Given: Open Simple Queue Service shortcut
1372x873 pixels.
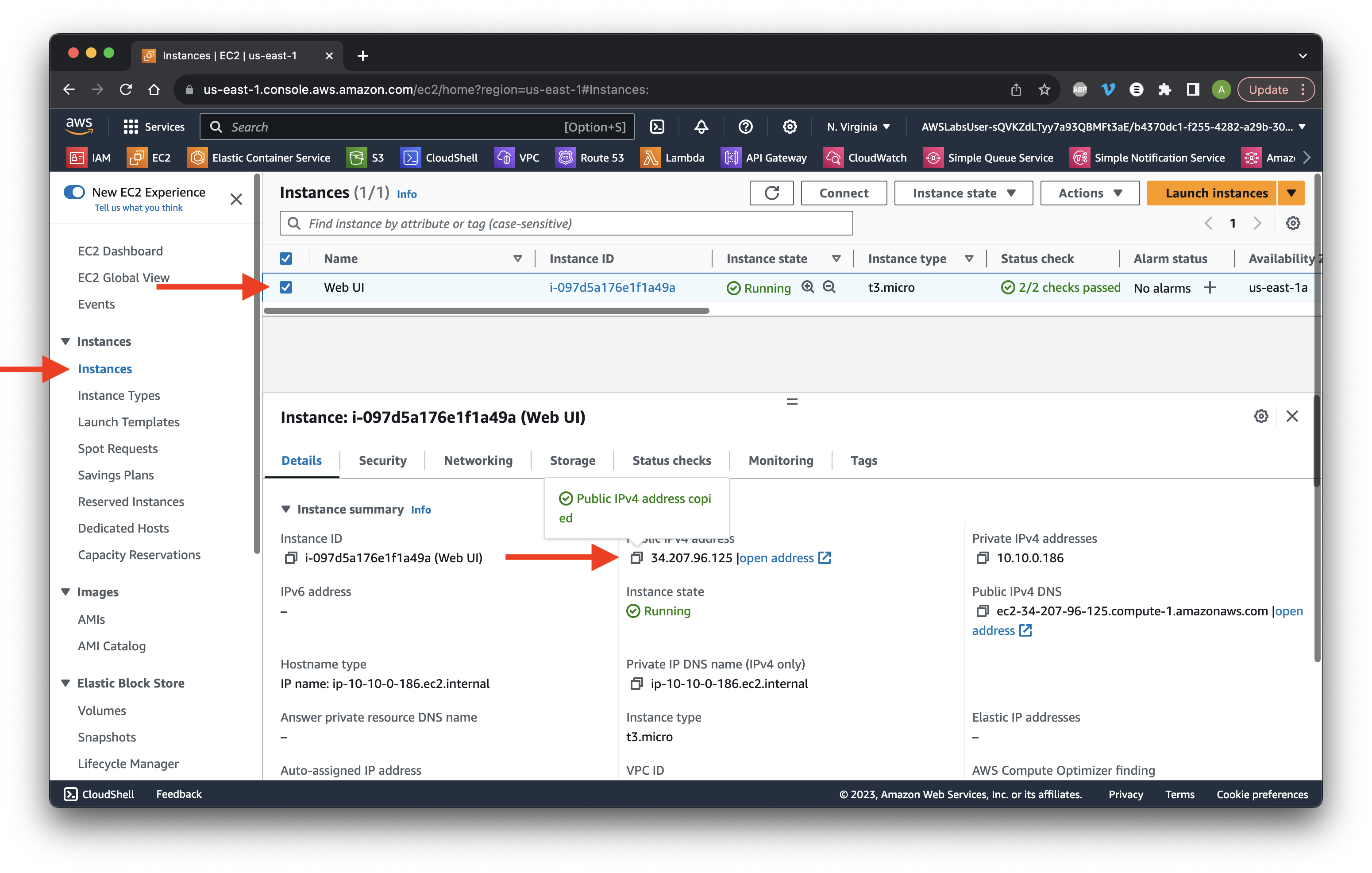Looking at the screenshot, I should click(988, 157).
